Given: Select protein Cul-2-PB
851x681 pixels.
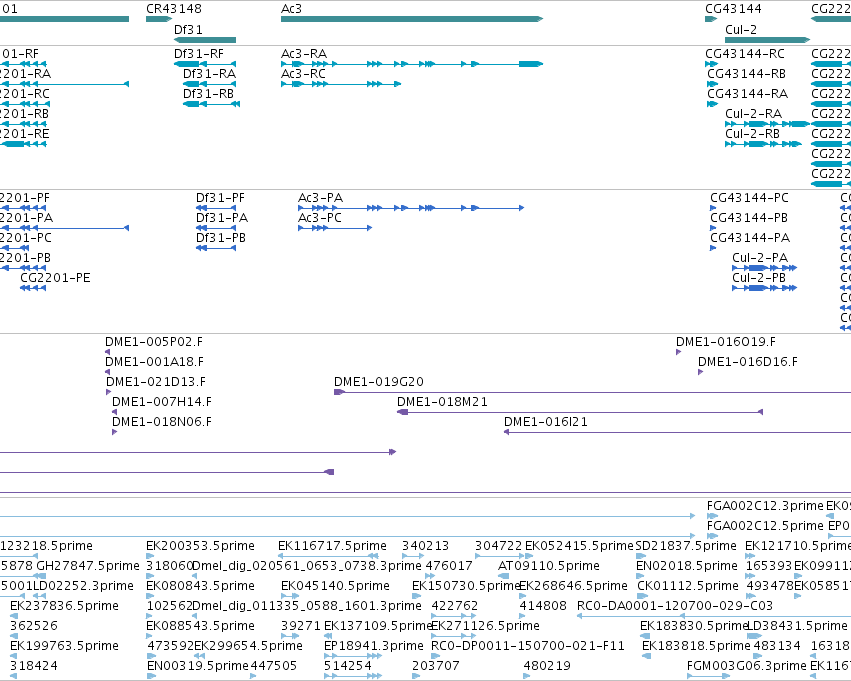Looking at the screenshot, I should coord(764,288).
